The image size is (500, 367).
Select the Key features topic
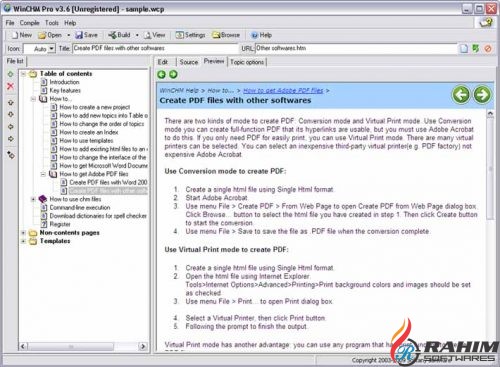click(65, 90)
